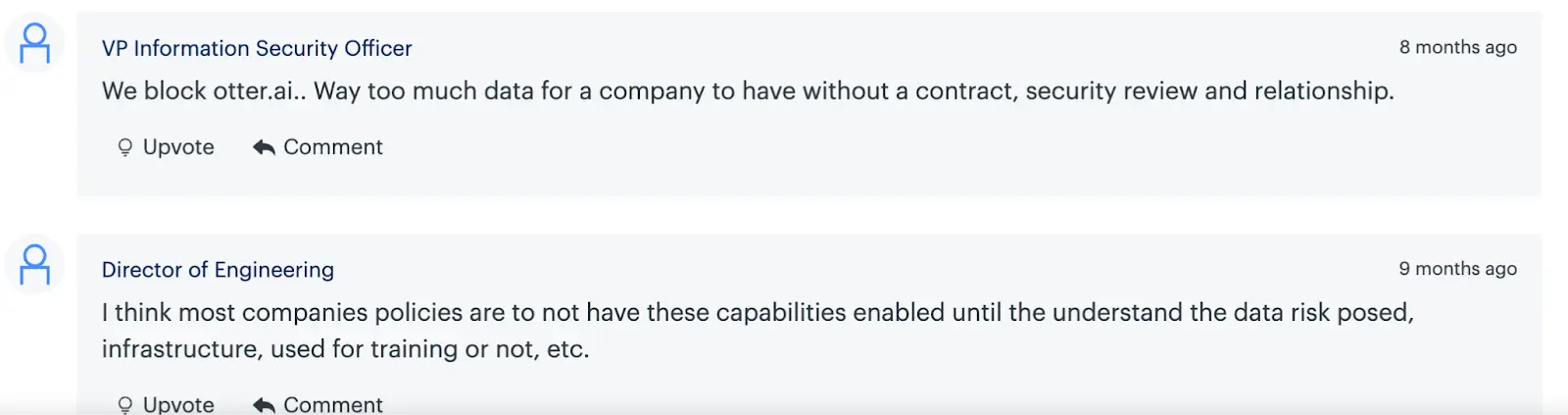Click the "infrastructure, used for training or not" line
The image size is (1568, 415).
pos(345,349)
